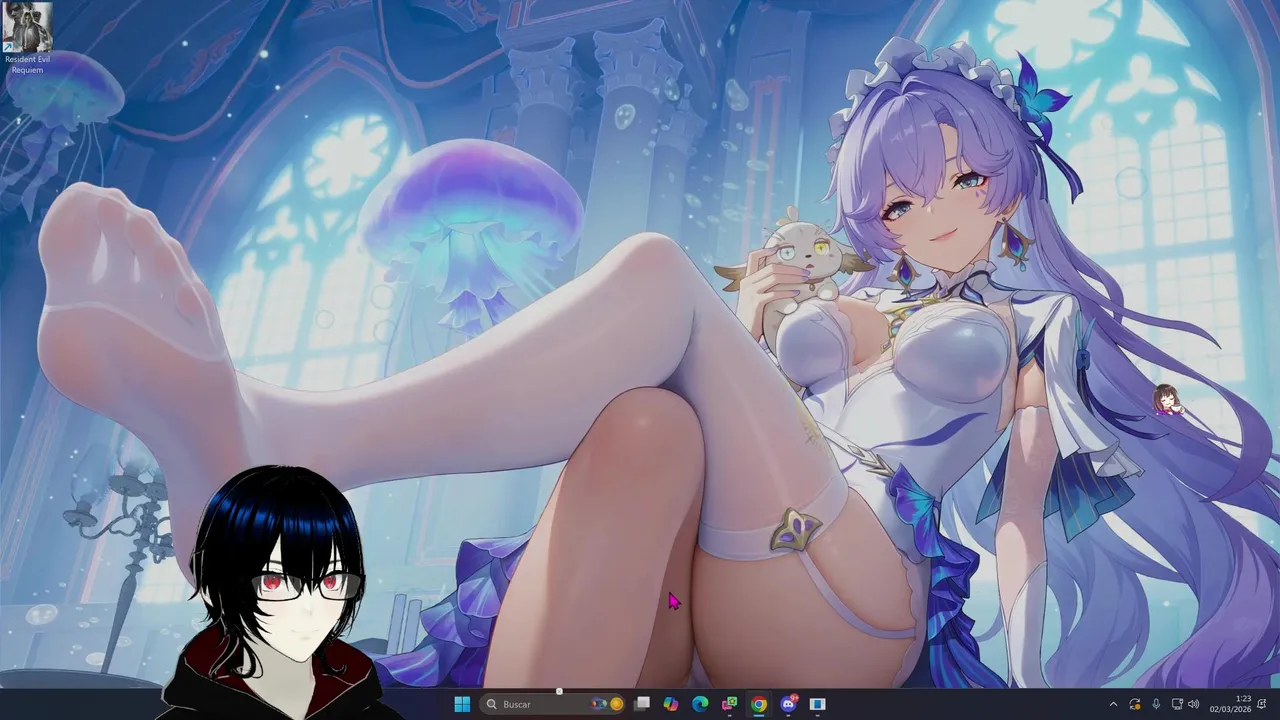Viewport: 1280px width, 720px height.
Task: Open the network settings tray icon
Action: [1177, 704]
